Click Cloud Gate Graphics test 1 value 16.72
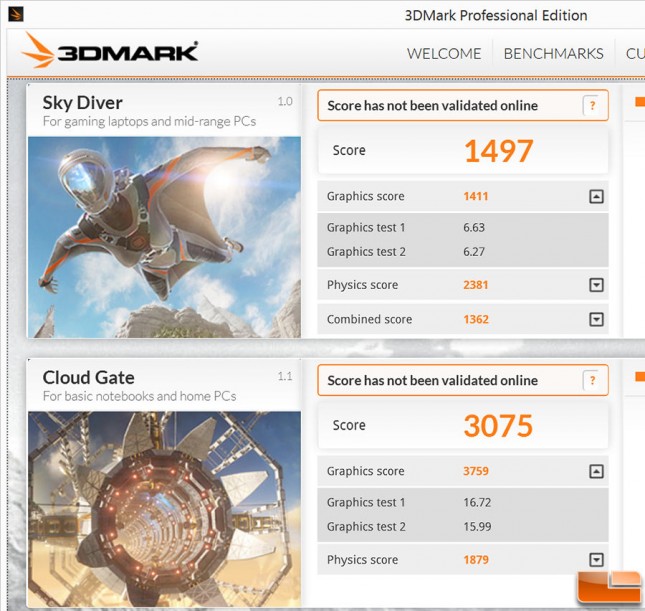This screenshot has width=645, height=611. pyautogui.click(x=477, y=502)
